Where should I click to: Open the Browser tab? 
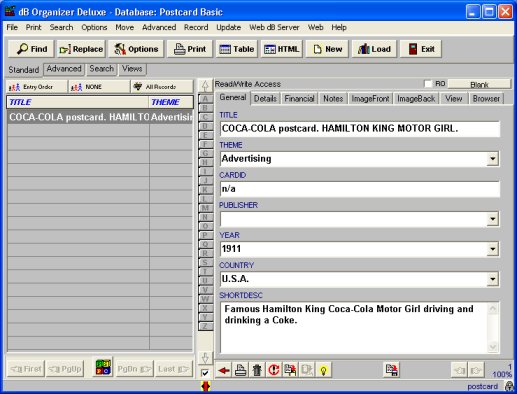(486, 99)
